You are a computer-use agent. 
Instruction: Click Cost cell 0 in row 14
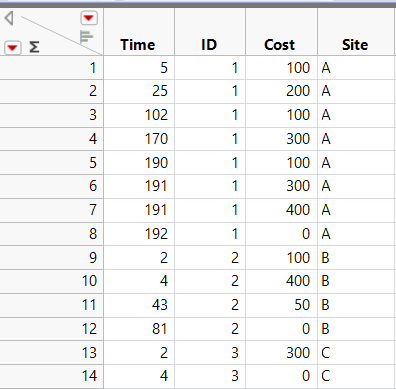pyautogui.click(x=282, y=376)
